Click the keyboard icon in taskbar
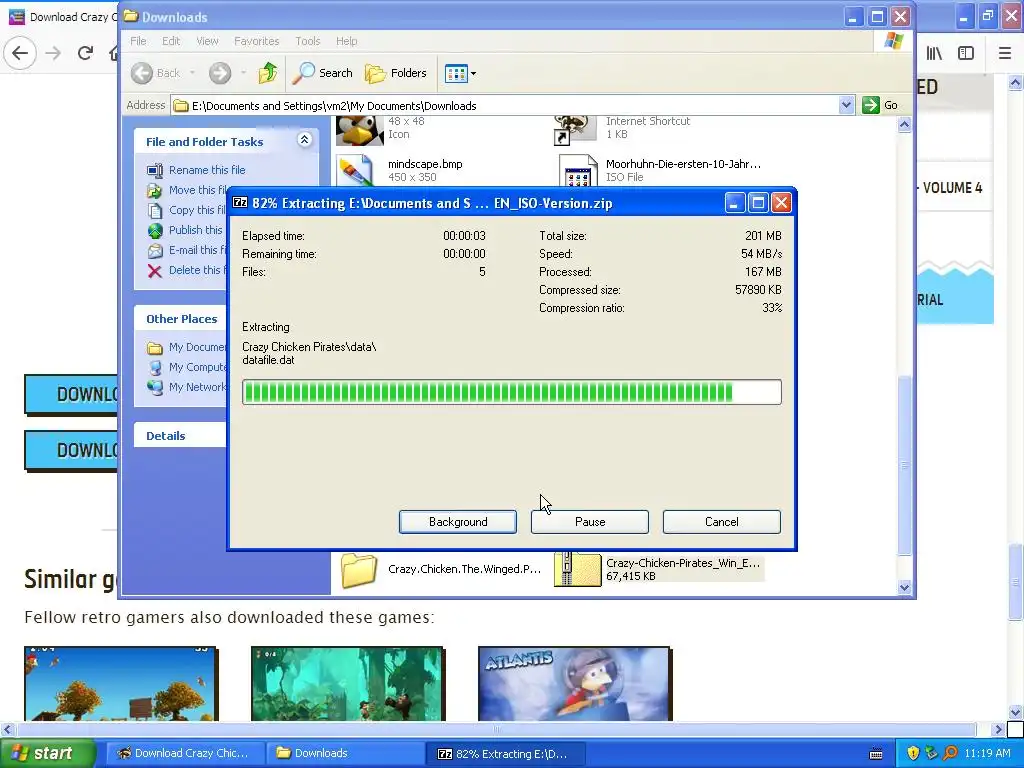Image resolution: width=1024 pixels, height=768 pixels. 876,754
